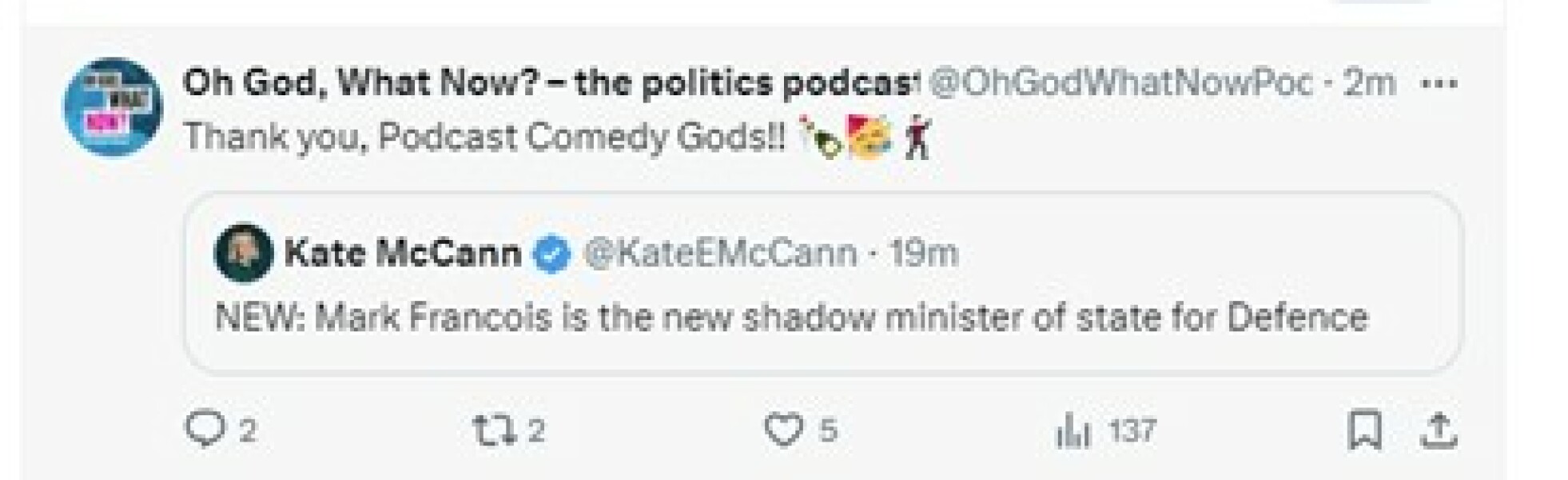Click Kate McCann's small profile picture
The image size is (1568, 480).
243,253
